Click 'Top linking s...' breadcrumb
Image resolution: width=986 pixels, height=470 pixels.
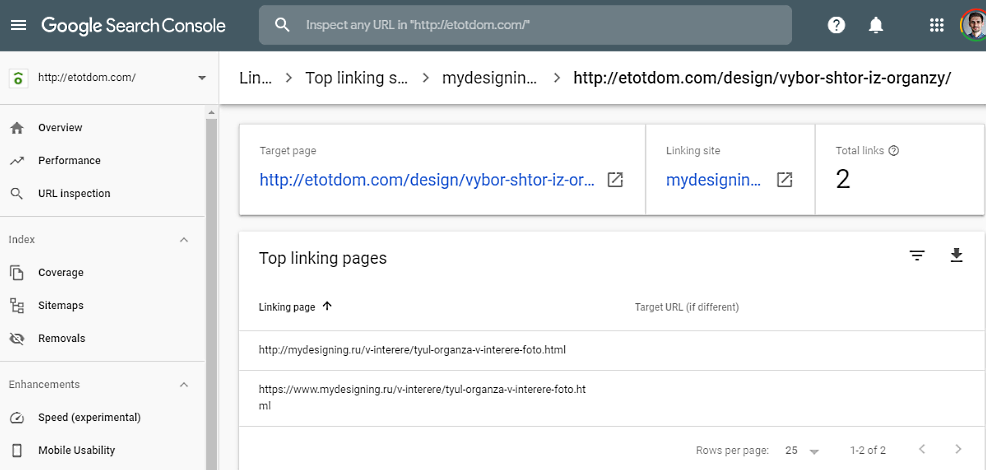(357, 78)
